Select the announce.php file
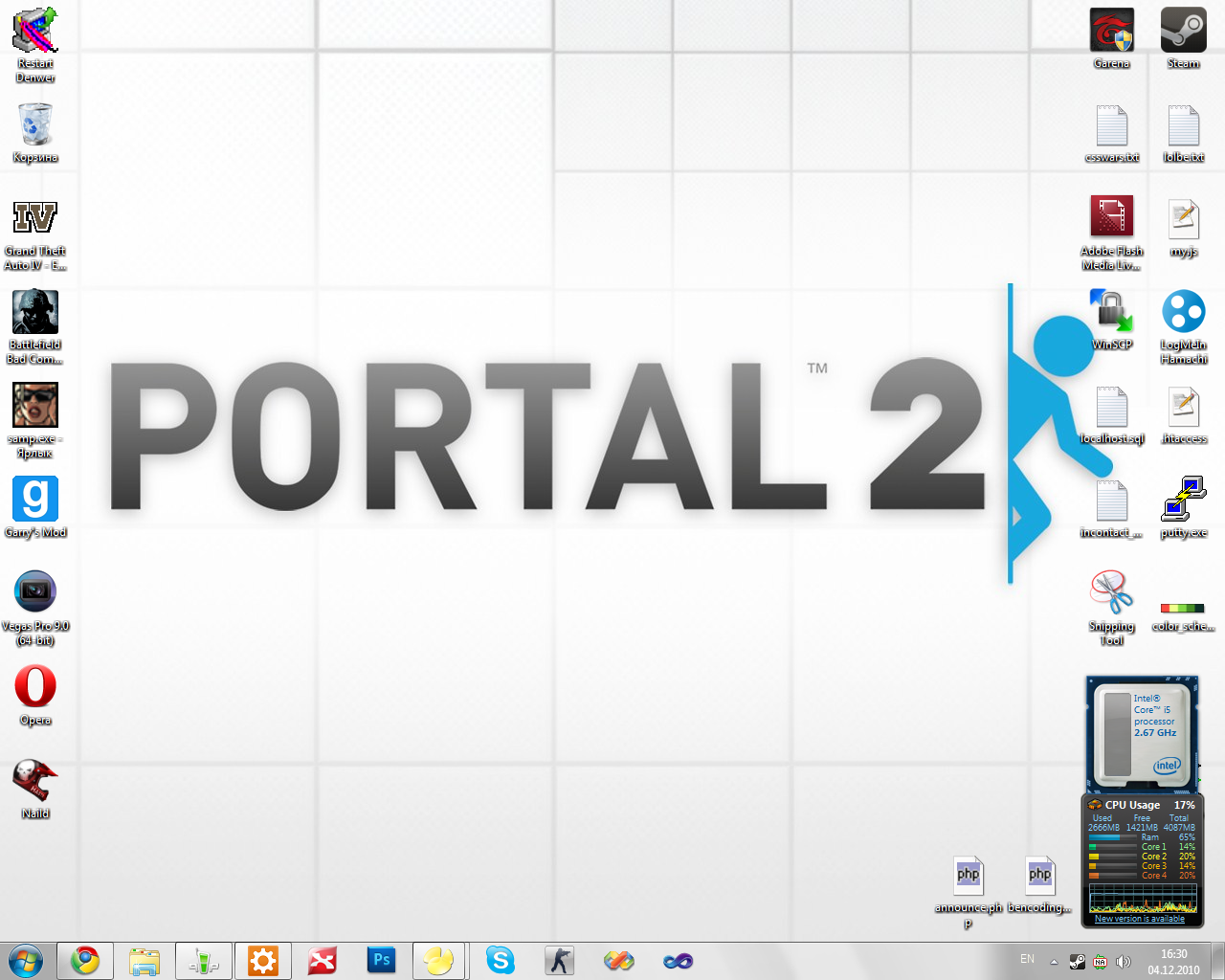The width and height of the screenshot is (1225, 980). tap(969, 892)
